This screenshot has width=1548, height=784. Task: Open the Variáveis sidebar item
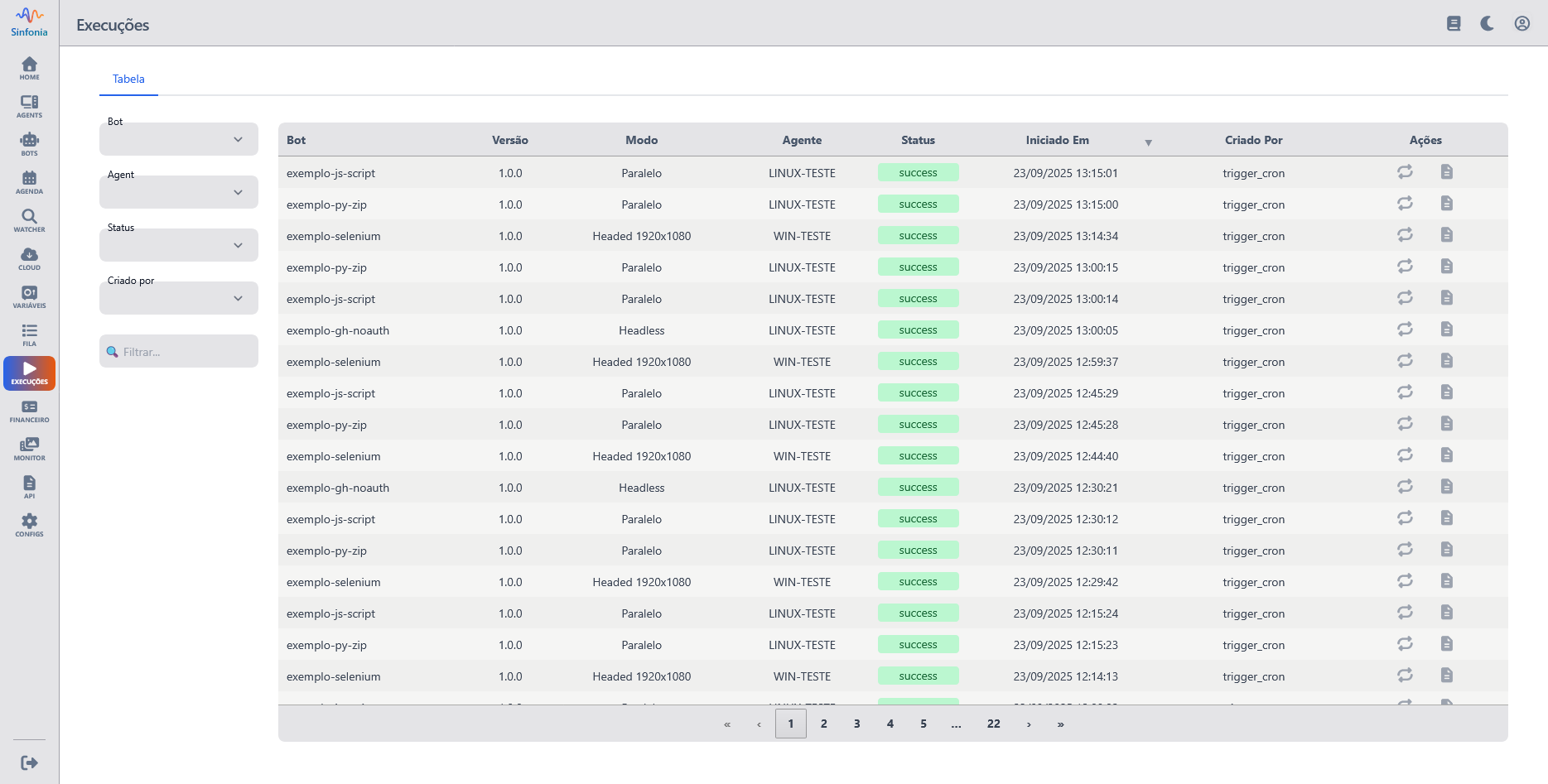29,296
